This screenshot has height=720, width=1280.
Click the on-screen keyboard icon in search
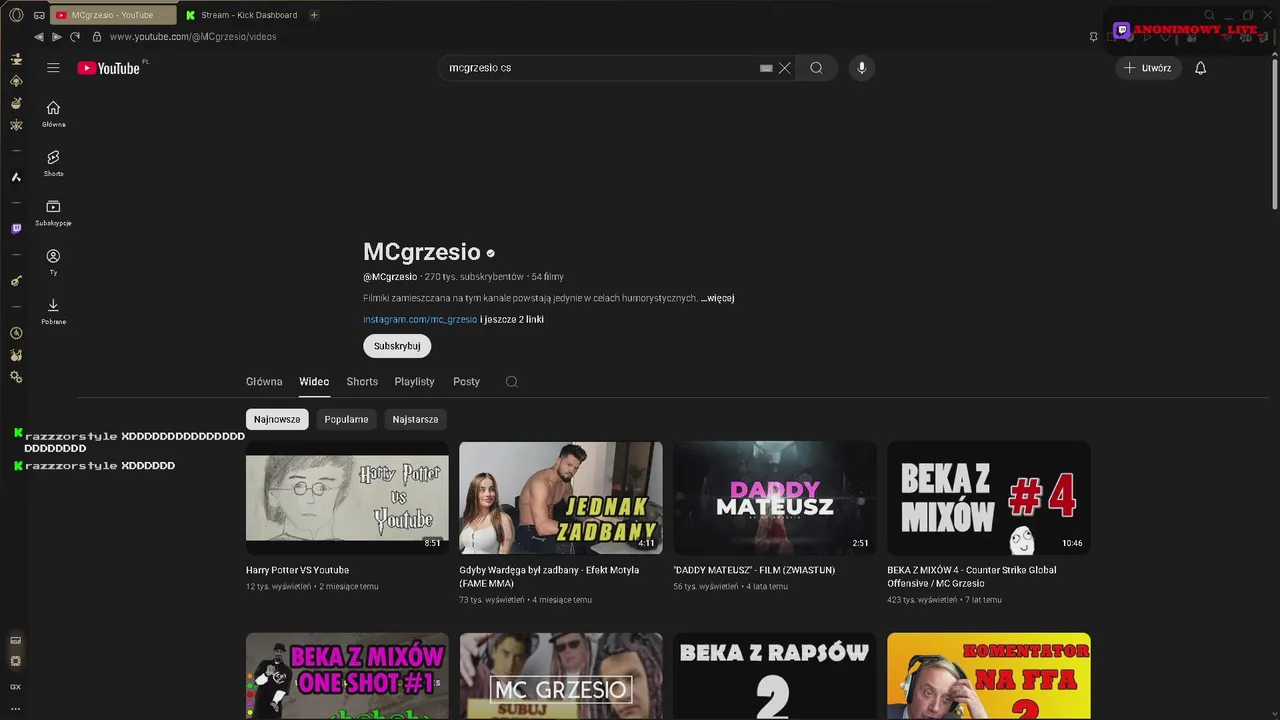tap(766, 68)
